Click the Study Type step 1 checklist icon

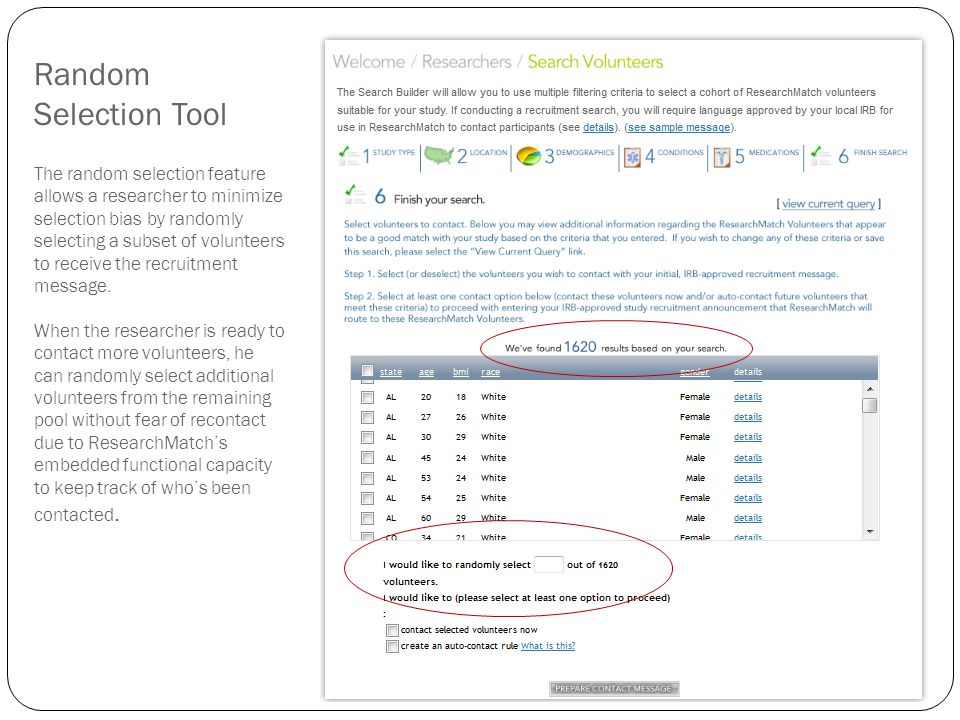coord(348,156)
